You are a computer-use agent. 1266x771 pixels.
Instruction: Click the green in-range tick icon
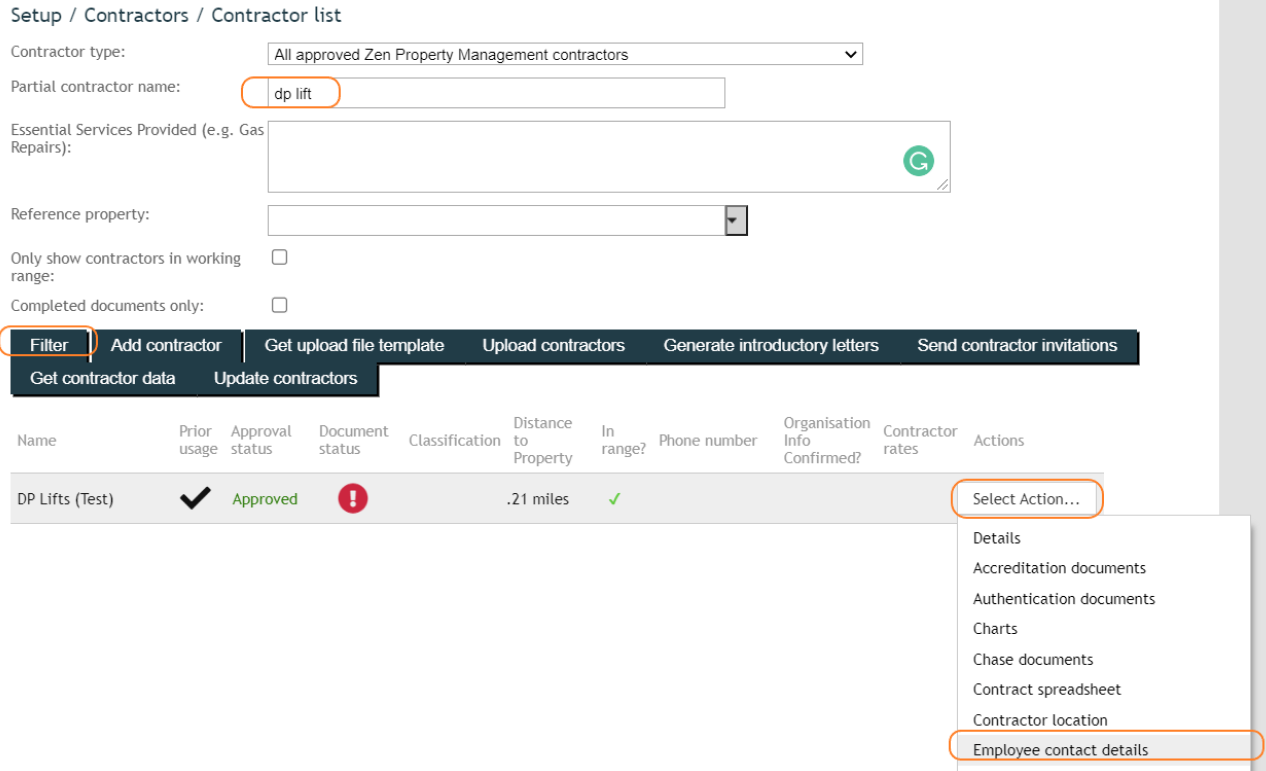(x=614, y=499)
